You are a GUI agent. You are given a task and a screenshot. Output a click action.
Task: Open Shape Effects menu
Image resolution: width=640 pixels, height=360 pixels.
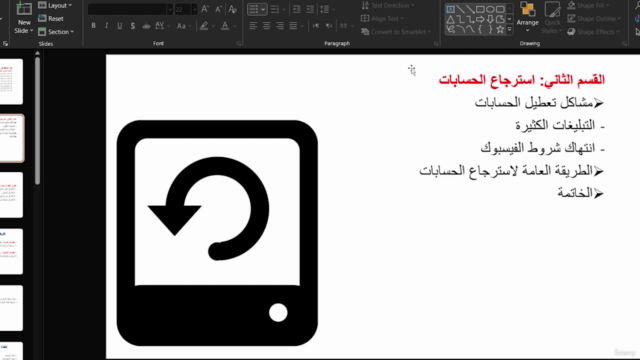[x=593, y=31]
